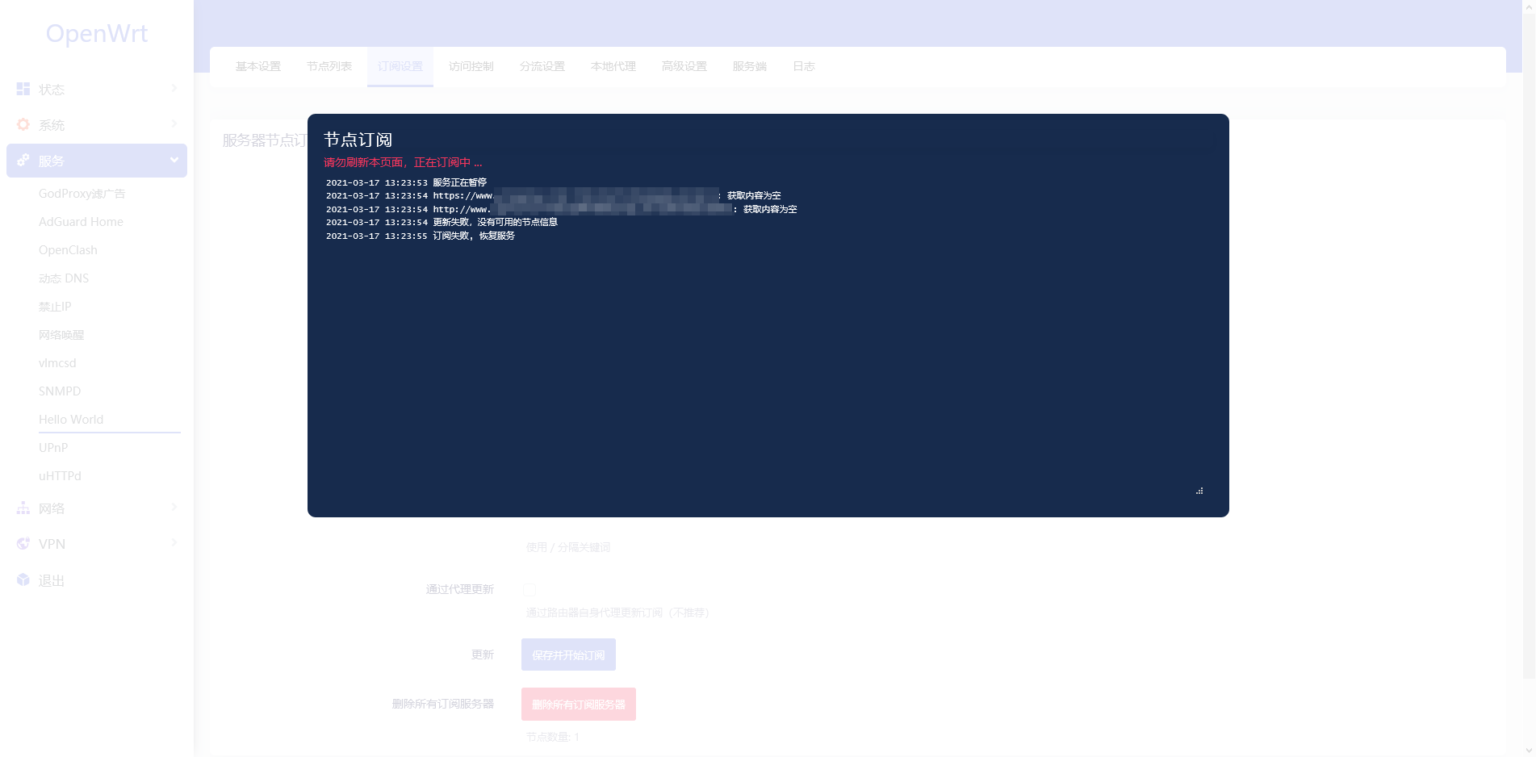
Task: Enable the 通过代理更新 checkbox
Action: click(x=529, y=590)
